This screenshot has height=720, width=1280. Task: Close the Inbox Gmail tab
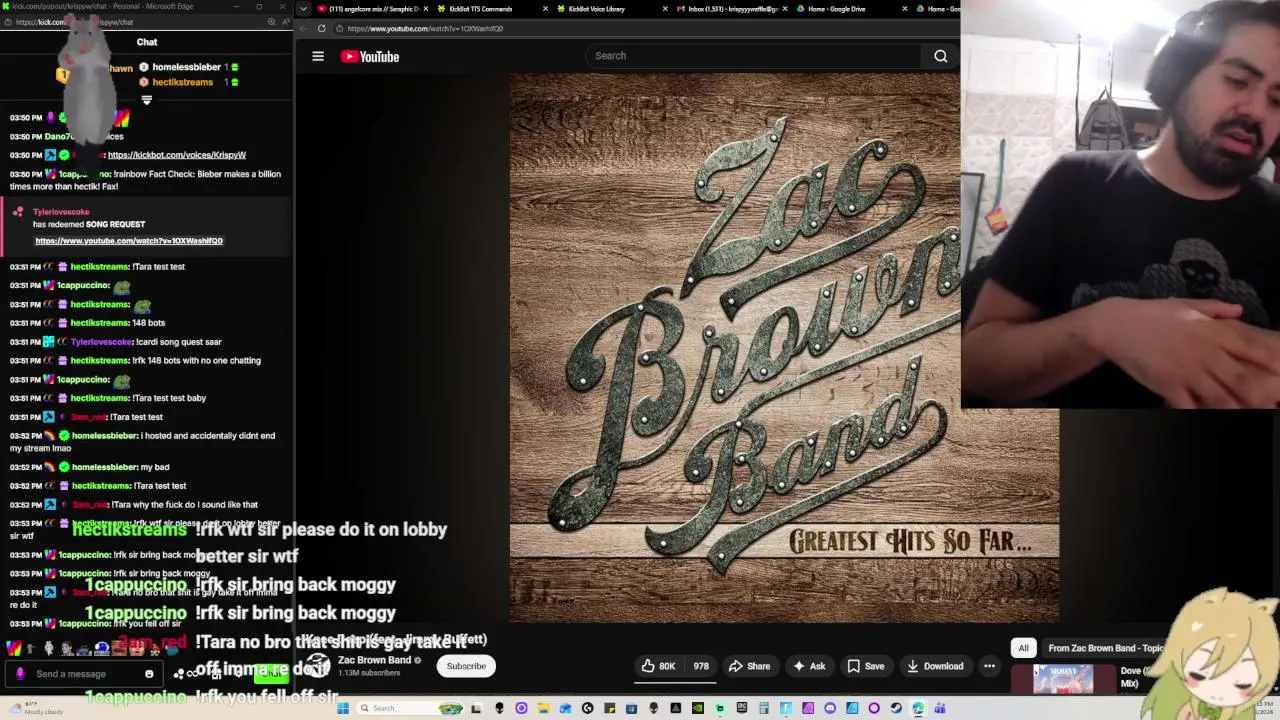point(785,9)
